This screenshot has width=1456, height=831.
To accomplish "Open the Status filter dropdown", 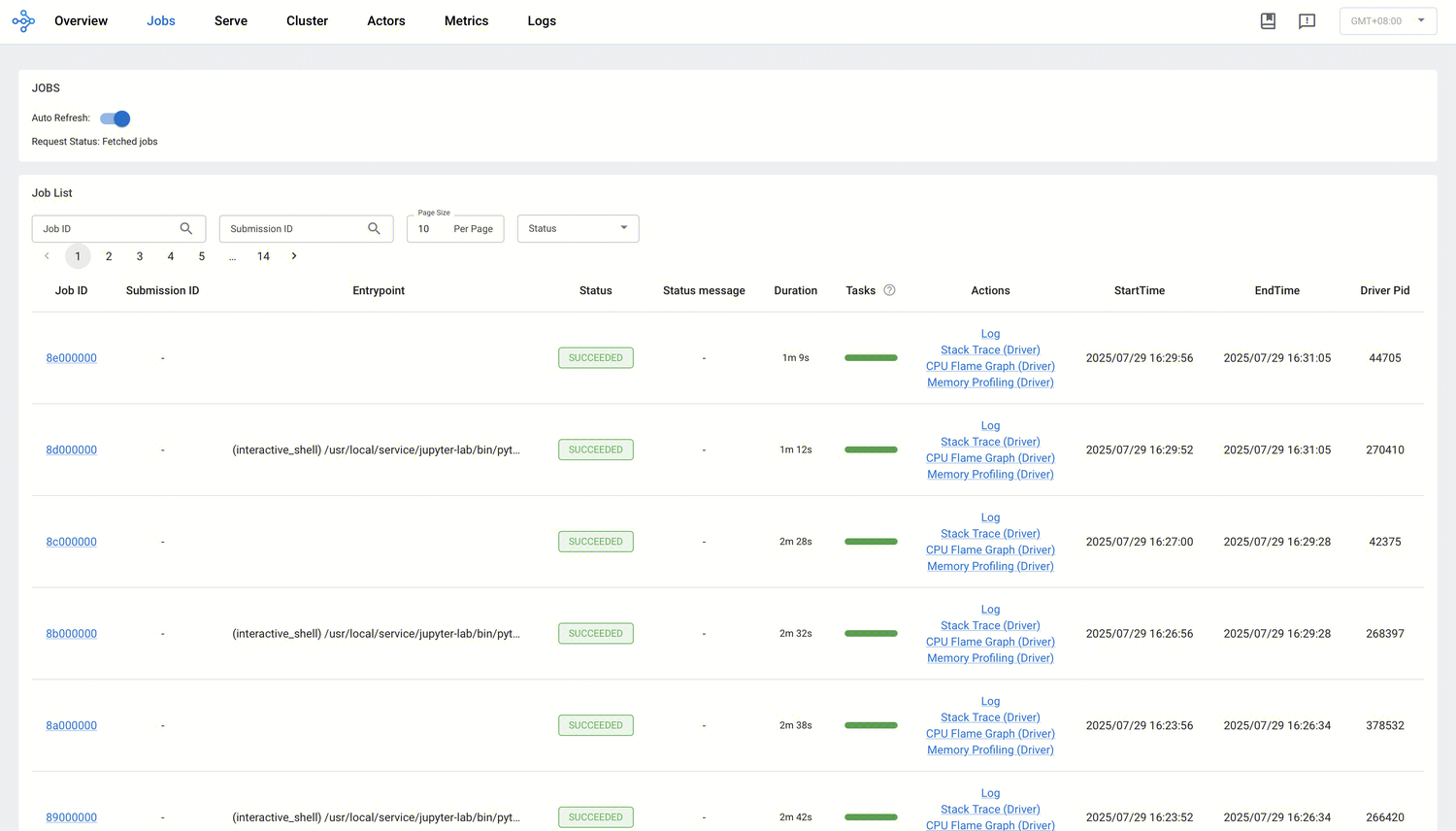I will (x=578, y=228).
